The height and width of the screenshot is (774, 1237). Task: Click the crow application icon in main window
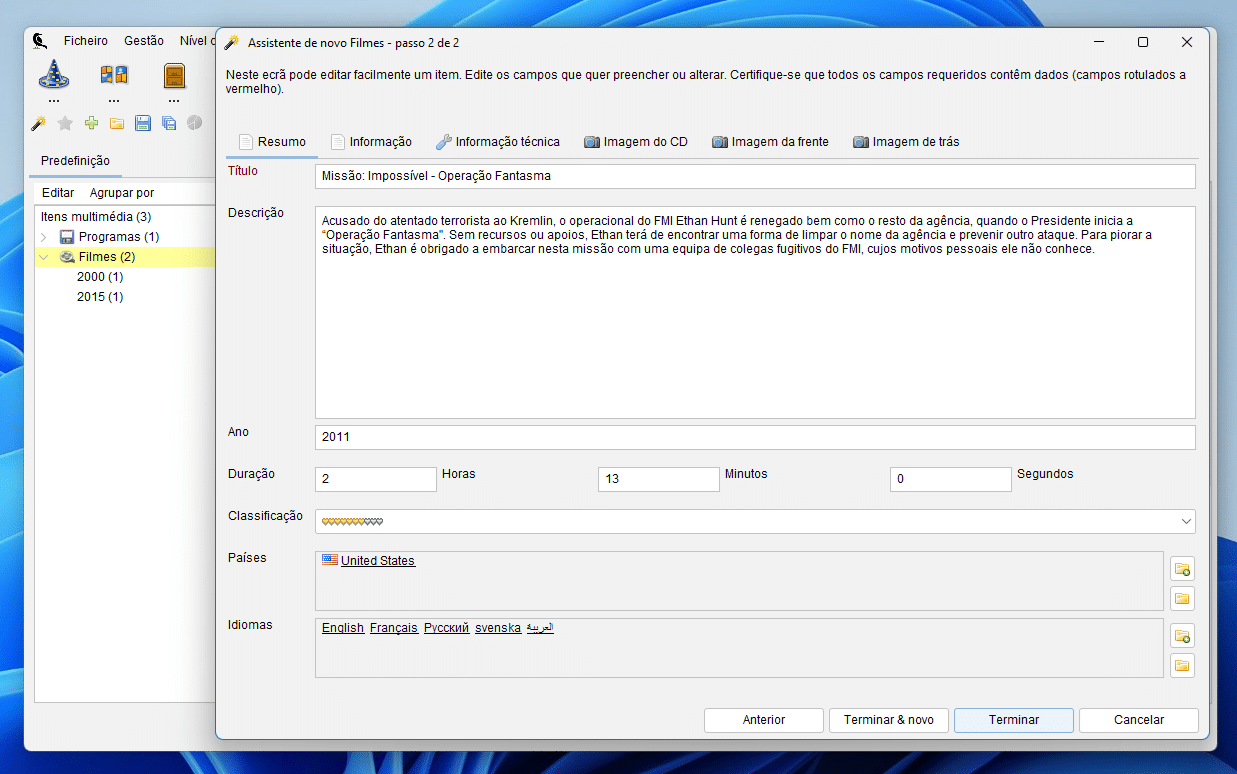click(x=40, y=41)
